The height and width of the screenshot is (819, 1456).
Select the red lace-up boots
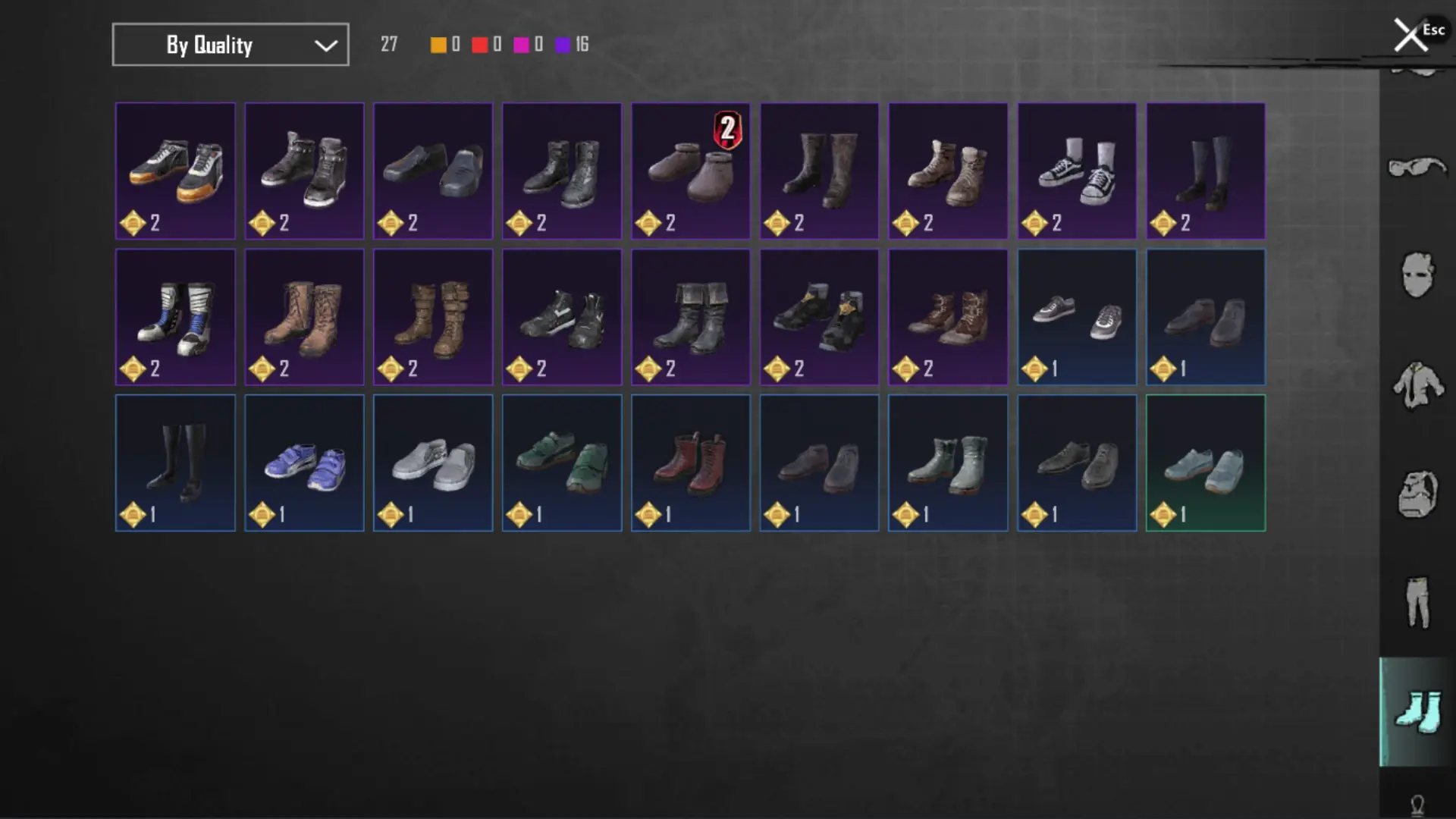coord(691,463)
